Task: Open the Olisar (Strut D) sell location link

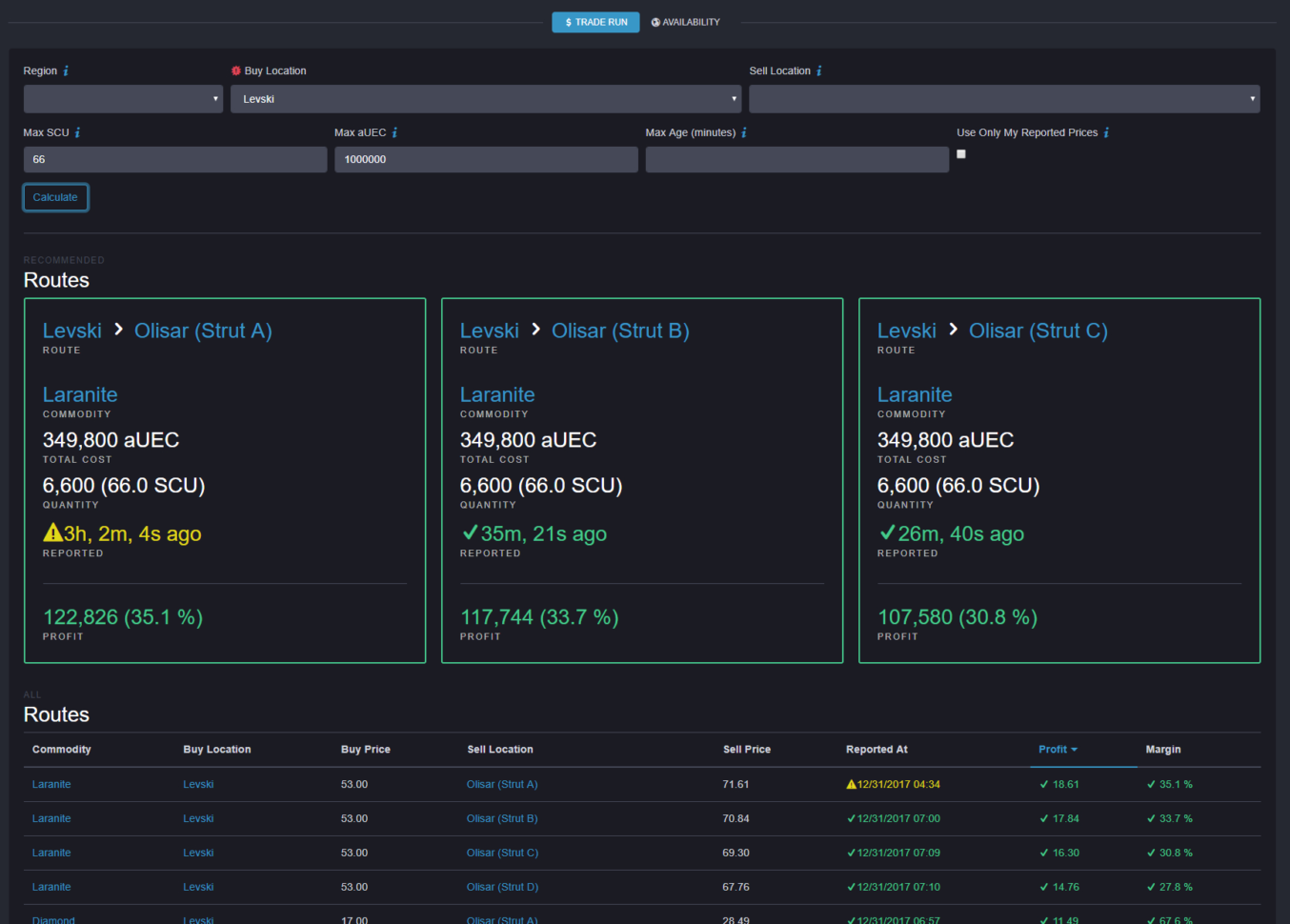Action: pos(502,887)
